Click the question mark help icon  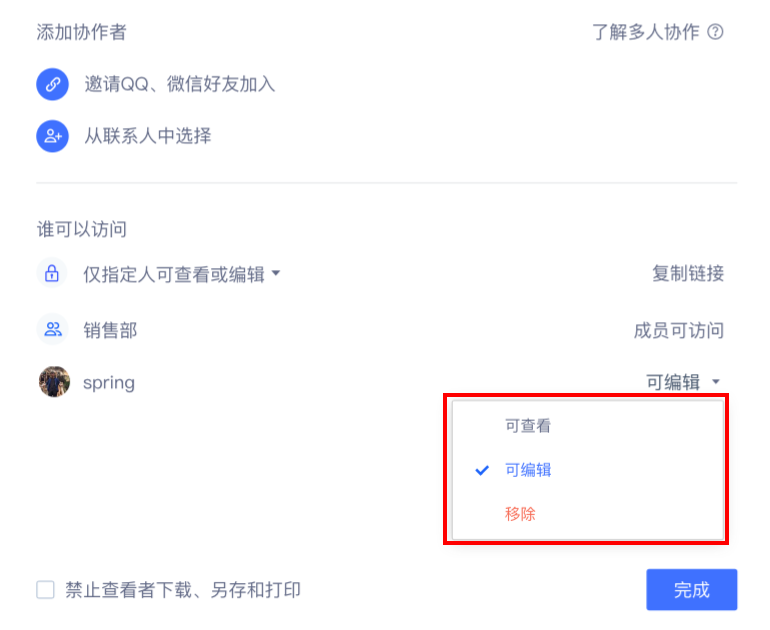[x=715, y=32]
